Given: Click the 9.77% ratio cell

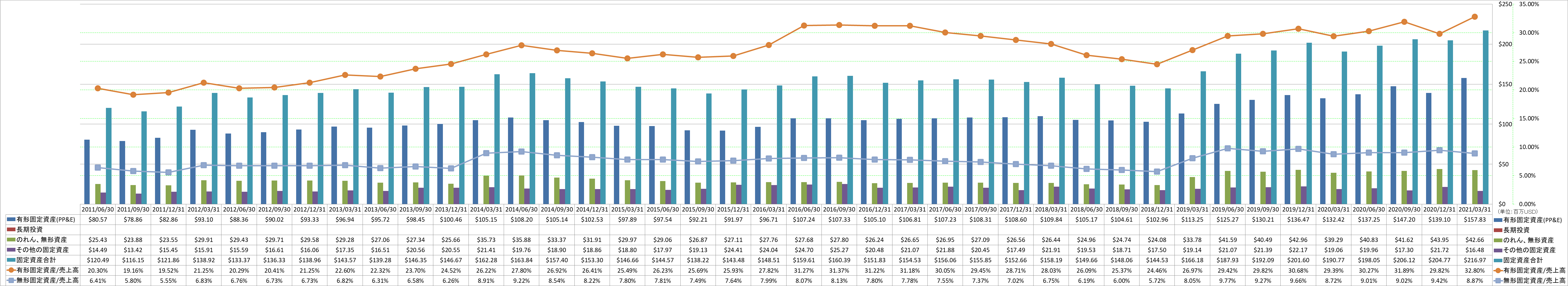Looking at the screenshot, I should pos(1228,280).
